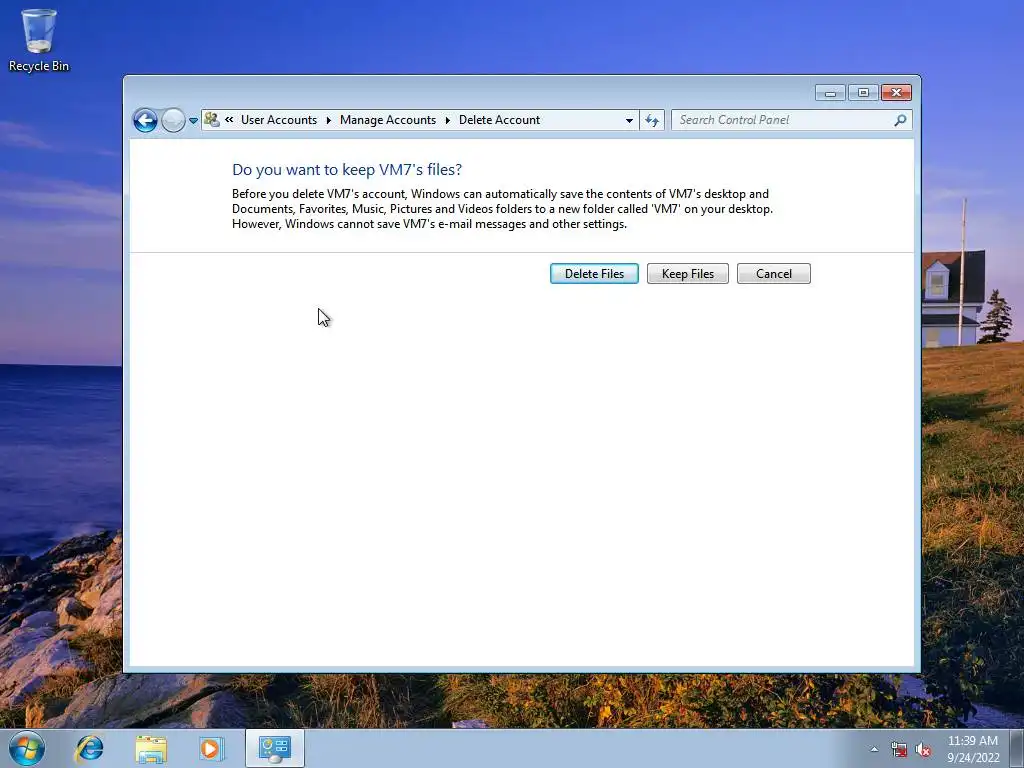Click the Delete Files button

tap(594, 274)
